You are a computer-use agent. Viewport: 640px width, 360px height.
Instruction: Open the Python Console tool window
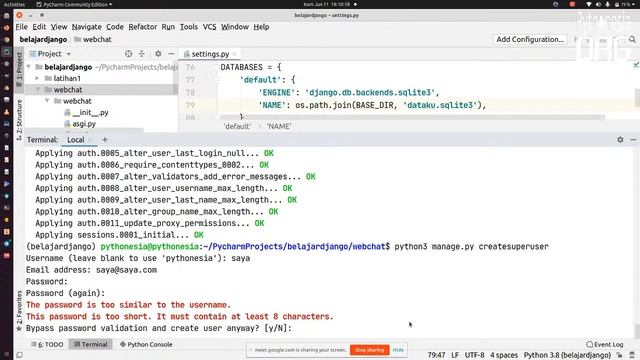click(x=146, y=344)
